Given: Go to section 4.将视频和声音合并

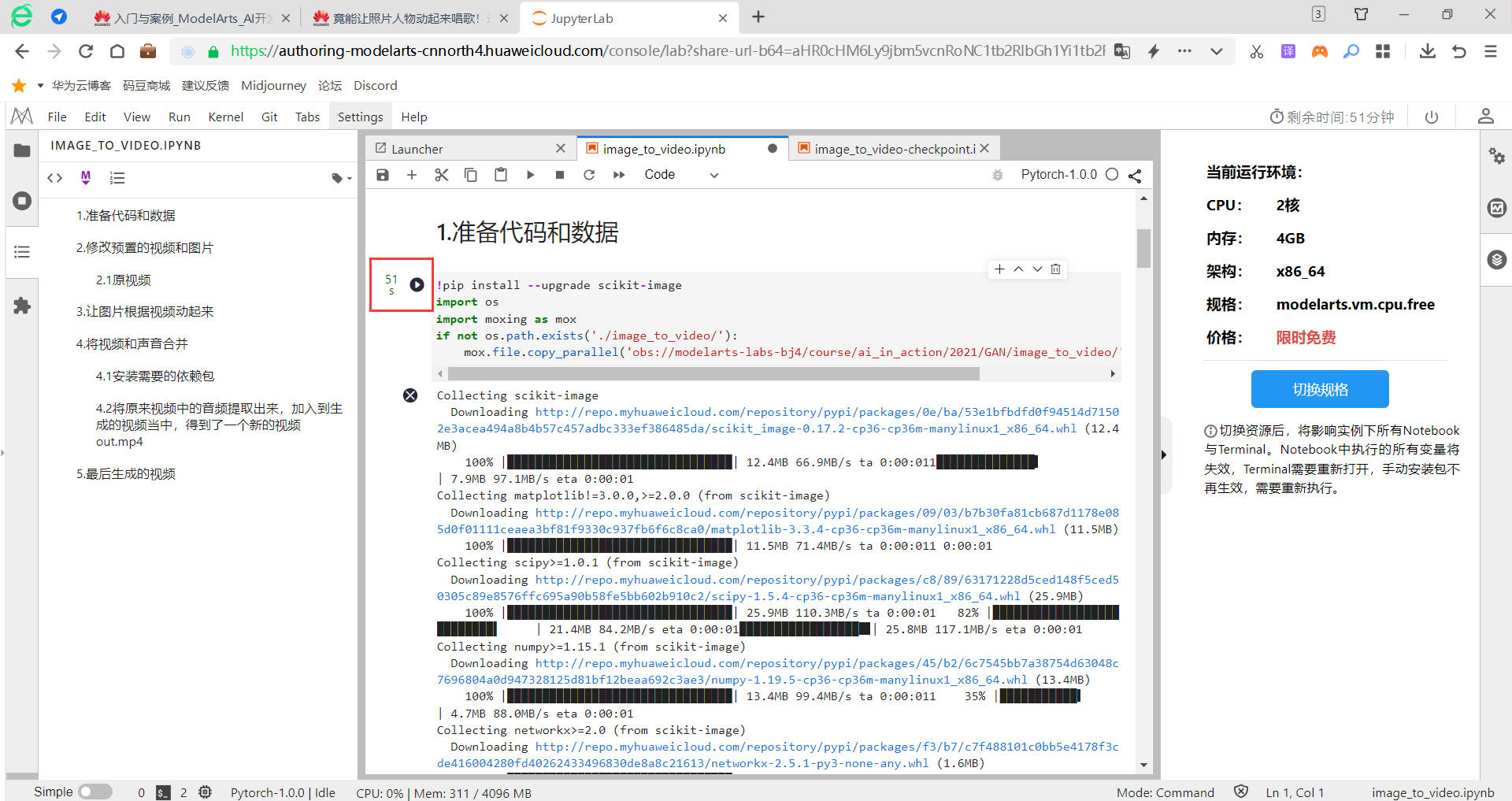Looking at the screenshot, I should point(132,344).
